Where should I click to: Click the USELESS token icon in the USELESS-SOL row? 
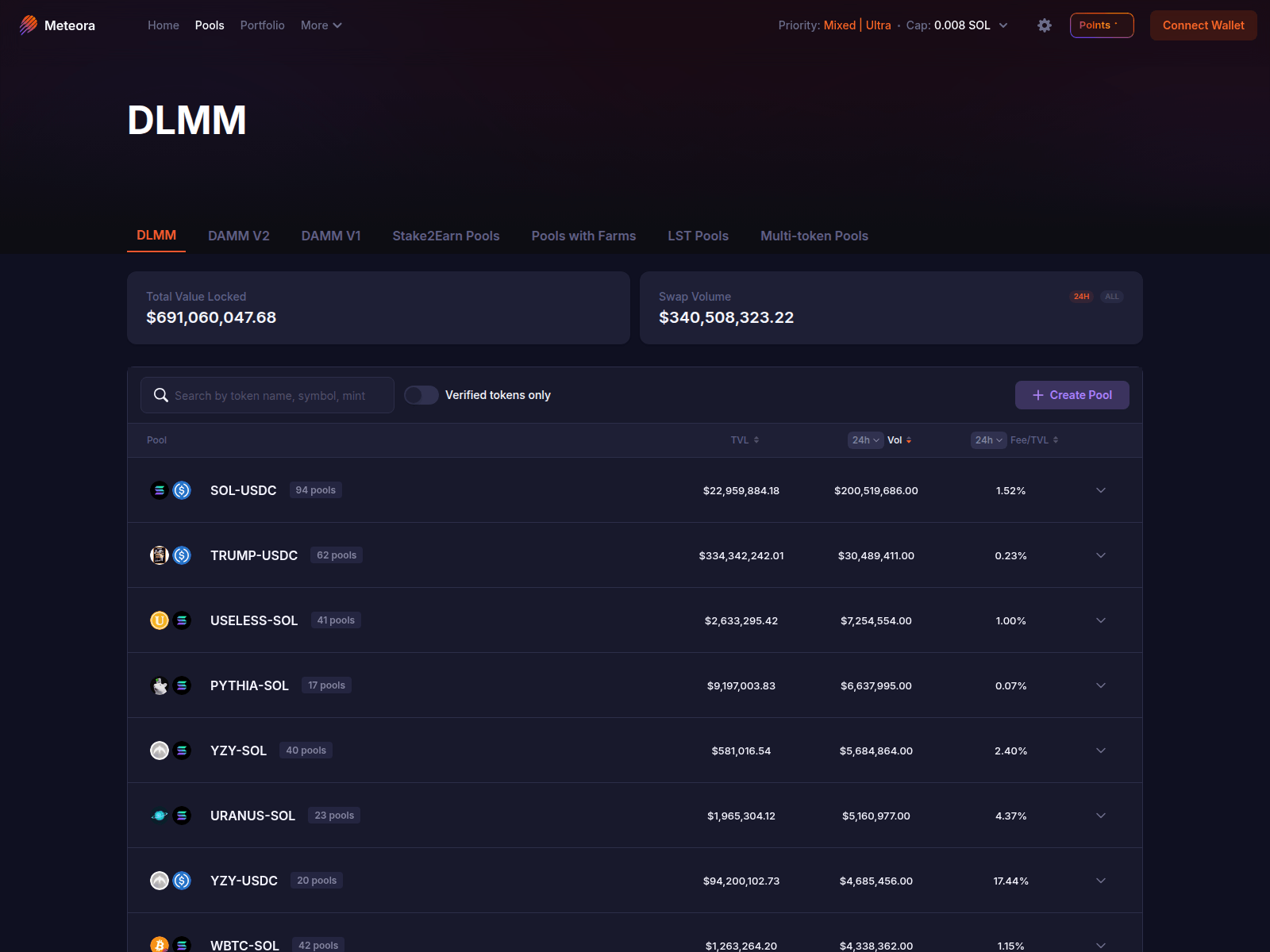(x=160, y=620)
